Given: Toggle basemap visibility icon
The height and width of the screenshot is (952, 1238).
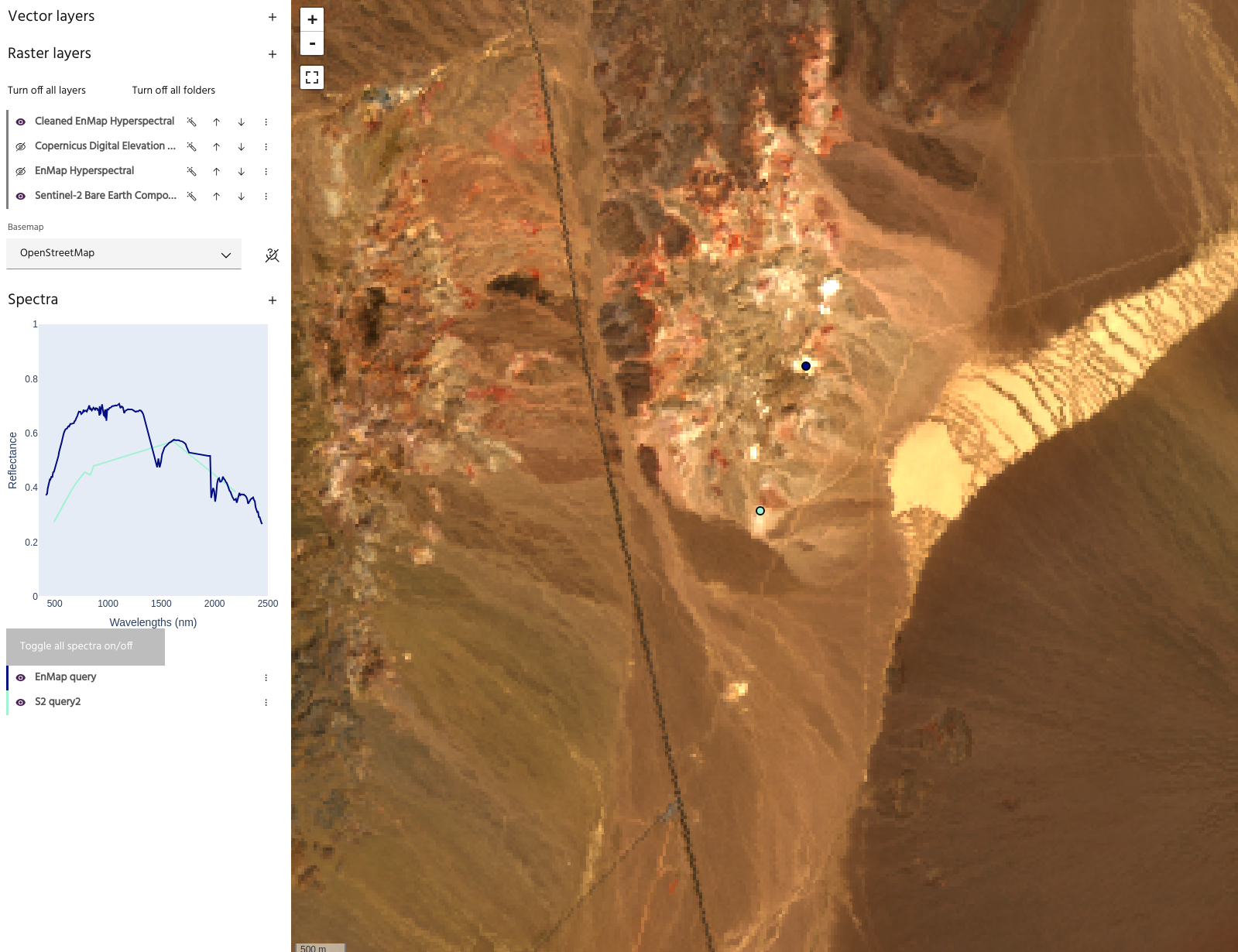Looking at the screenshot, I should click(272, 255).
